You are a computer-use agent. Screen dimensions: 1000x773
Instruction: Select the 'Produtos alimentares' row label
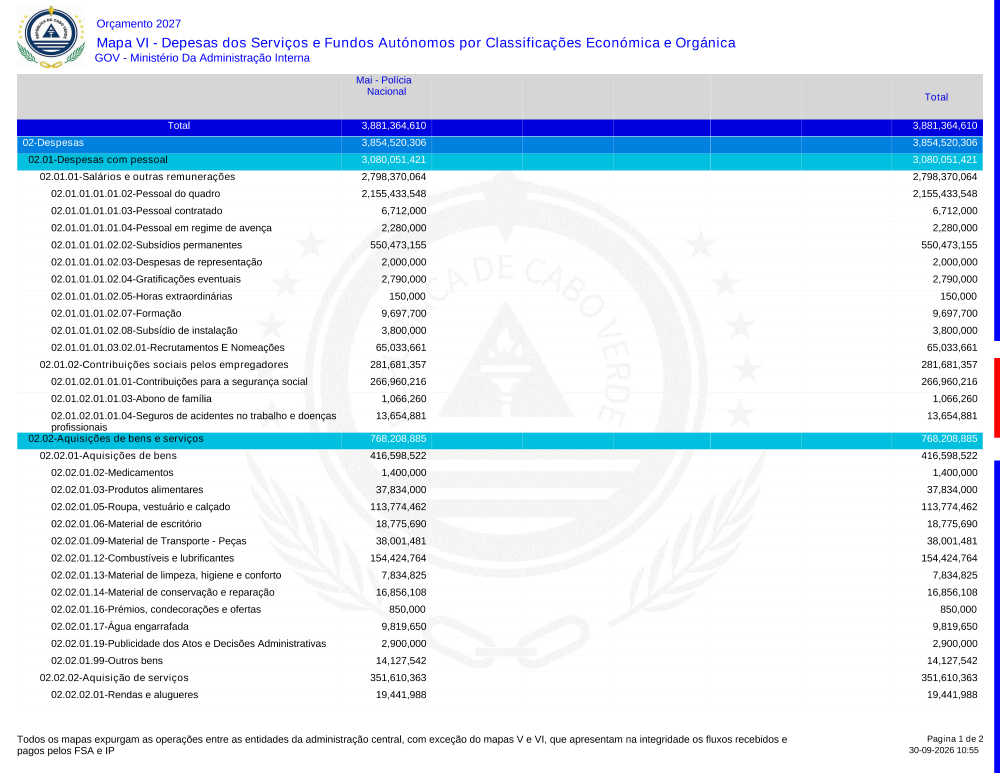click(x=127, y=490)
